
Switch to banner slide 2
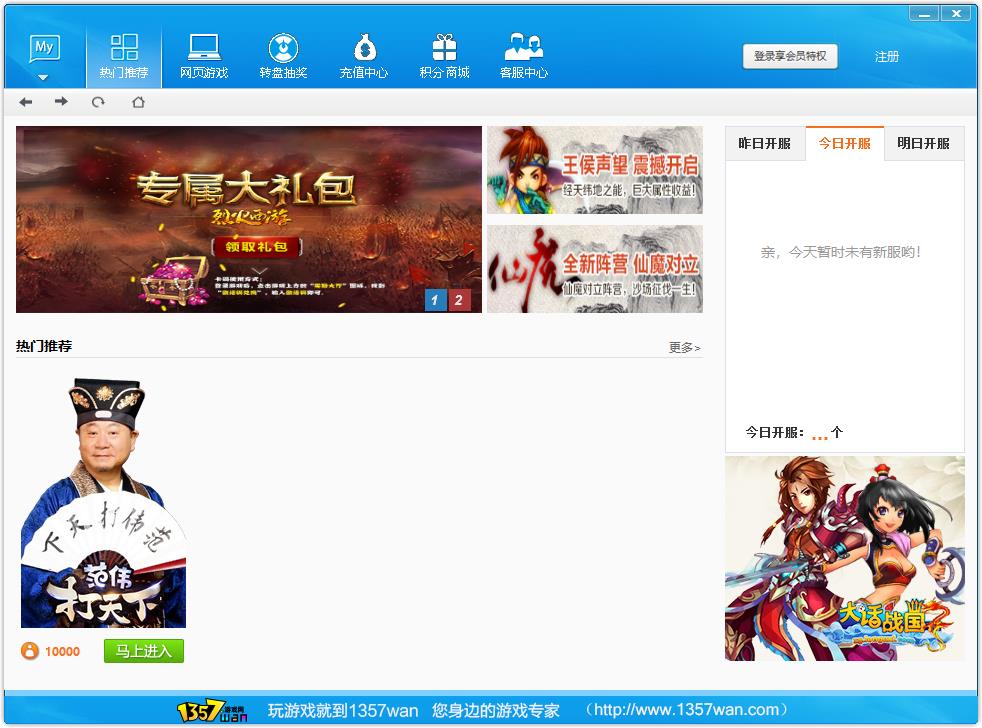[459, 300]
